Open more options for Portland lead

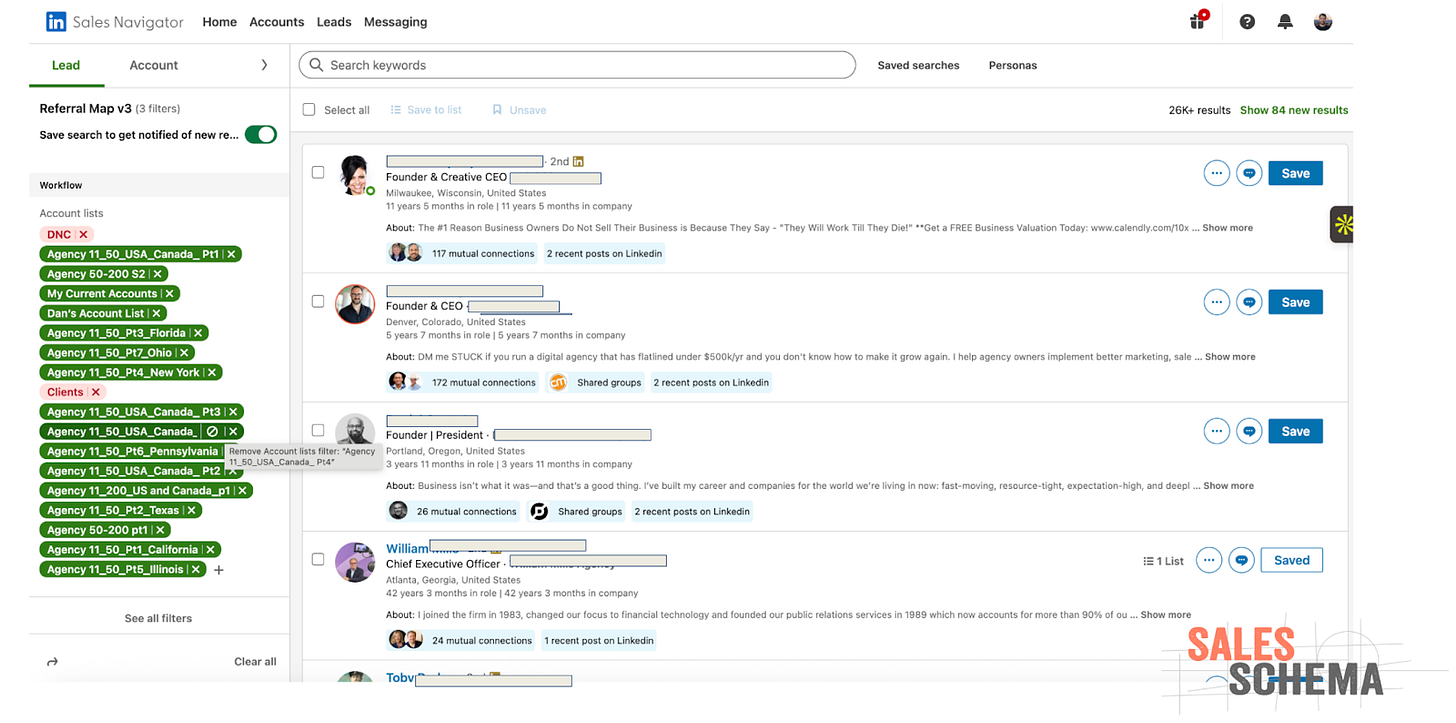1216,431
